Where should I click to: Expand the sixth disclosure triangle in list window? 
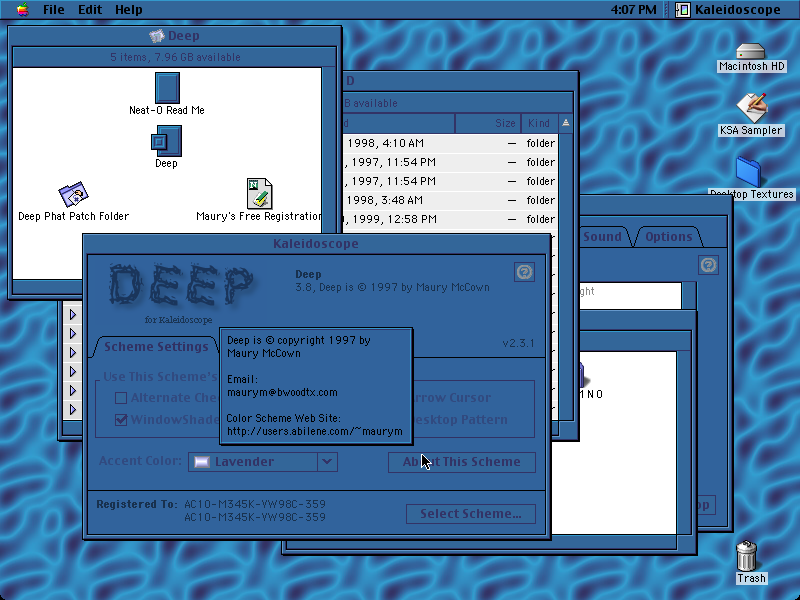tap(72, 409)
